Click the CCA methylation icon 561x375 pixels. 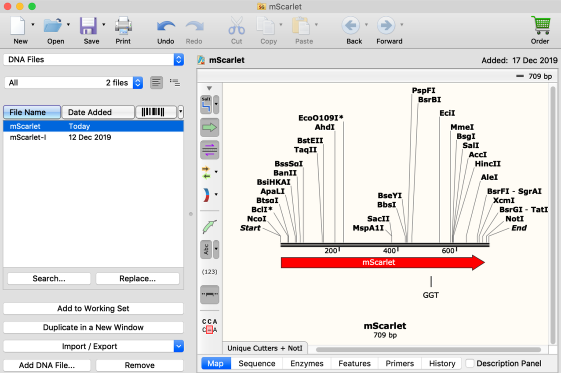(x=210, y=326)
